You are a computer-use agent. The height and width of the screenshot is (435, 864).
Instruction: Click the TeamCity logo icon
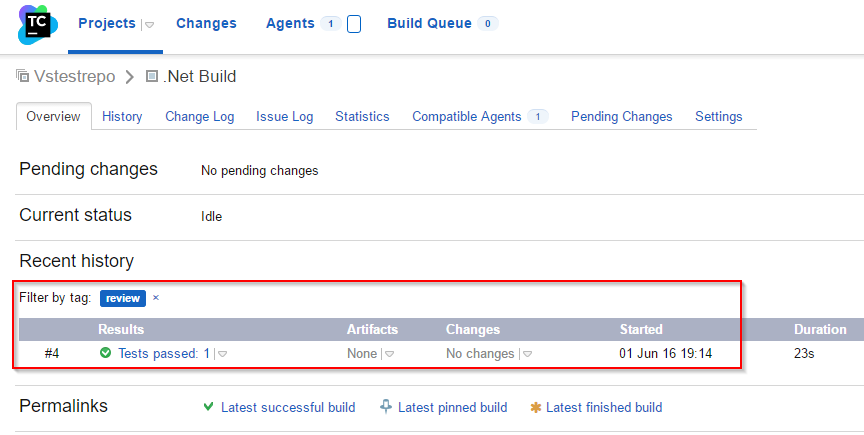tap(37, 25)
